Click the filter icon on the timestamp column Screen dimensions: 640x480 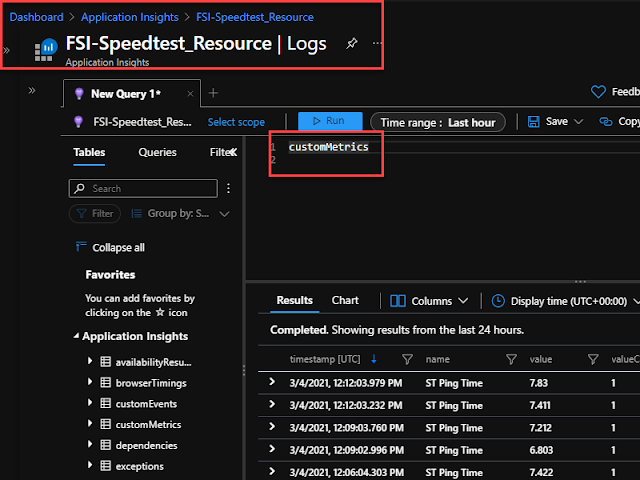point(407,359)
